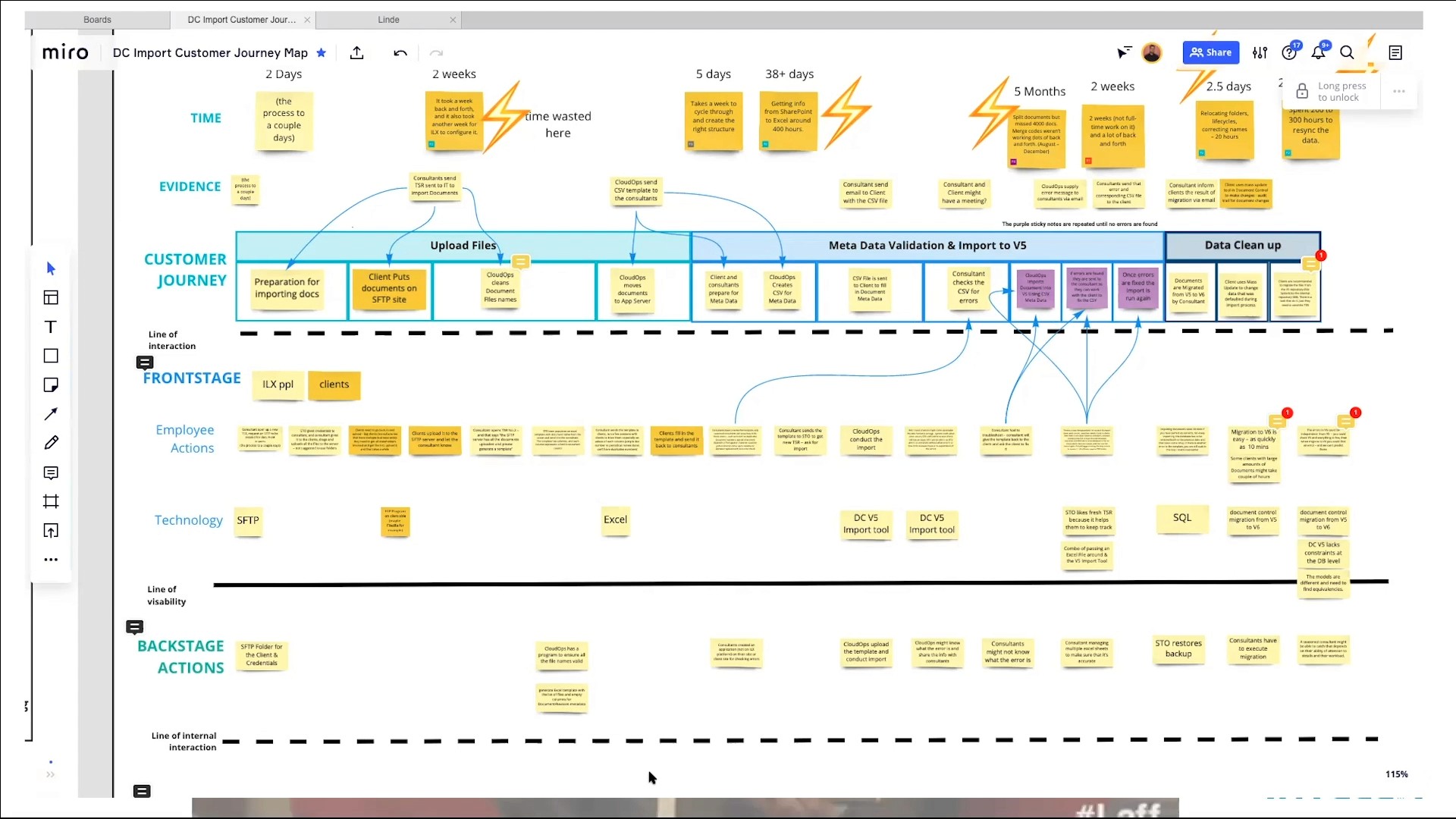Open the templates tool in sidebar
Image resolution: width=1456 pixels, height=819 pixels.
[x=51, y=298]
